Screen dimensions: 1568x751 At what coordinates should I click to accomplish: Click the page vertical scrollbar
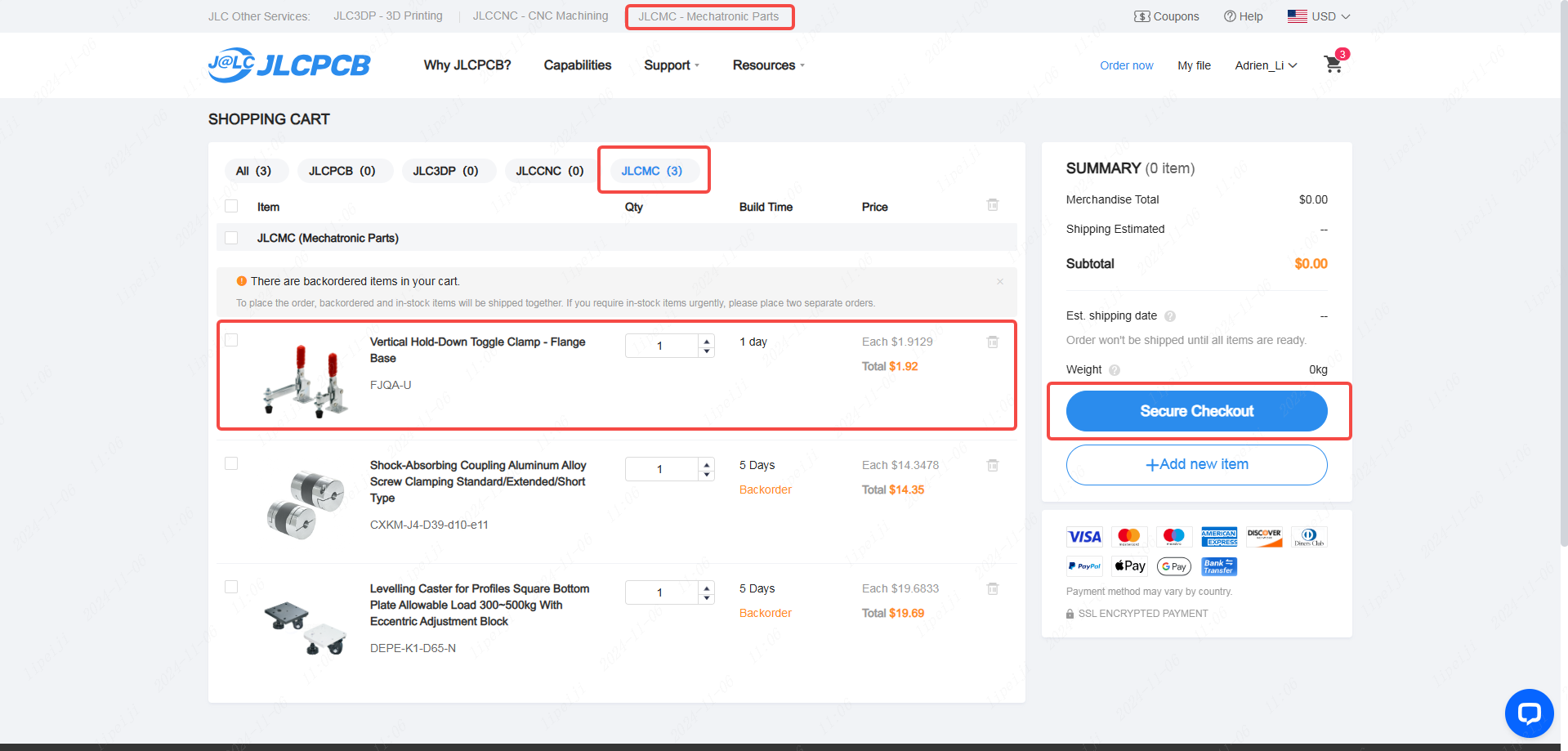pos(1563,274)
